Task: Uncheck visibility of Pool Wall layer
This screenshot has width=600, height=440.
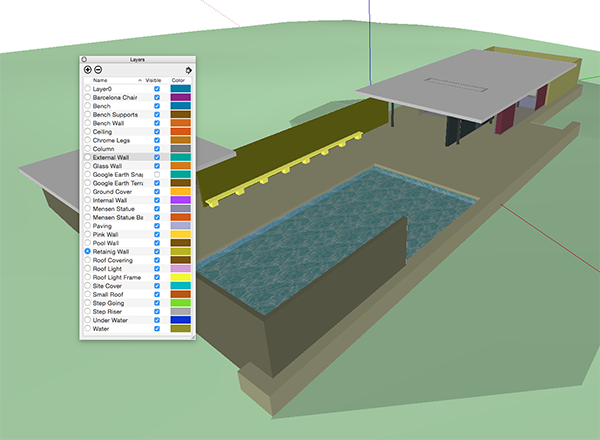Action: [x=157, y=243]
